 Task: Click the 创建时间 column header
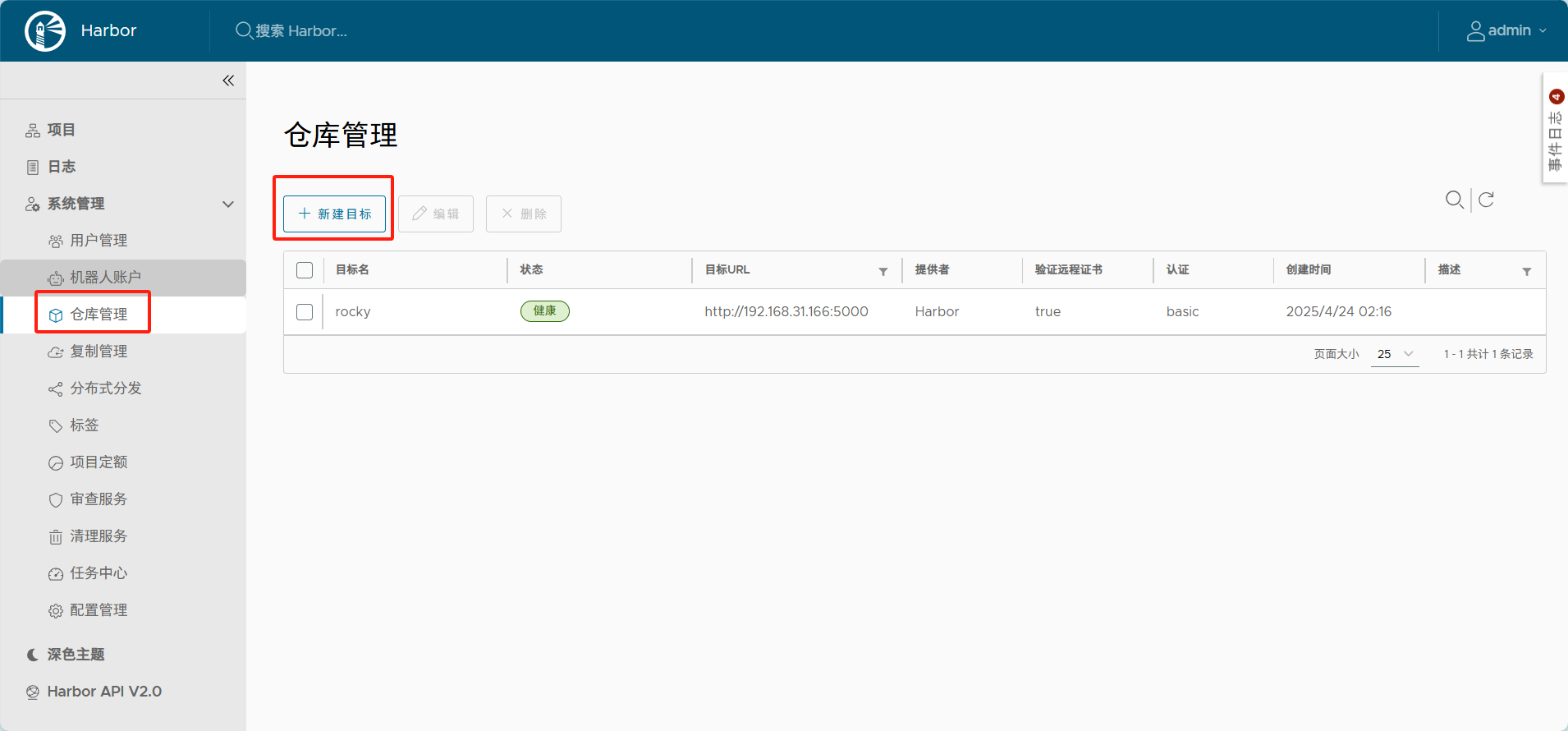(x=1309, y=269)
